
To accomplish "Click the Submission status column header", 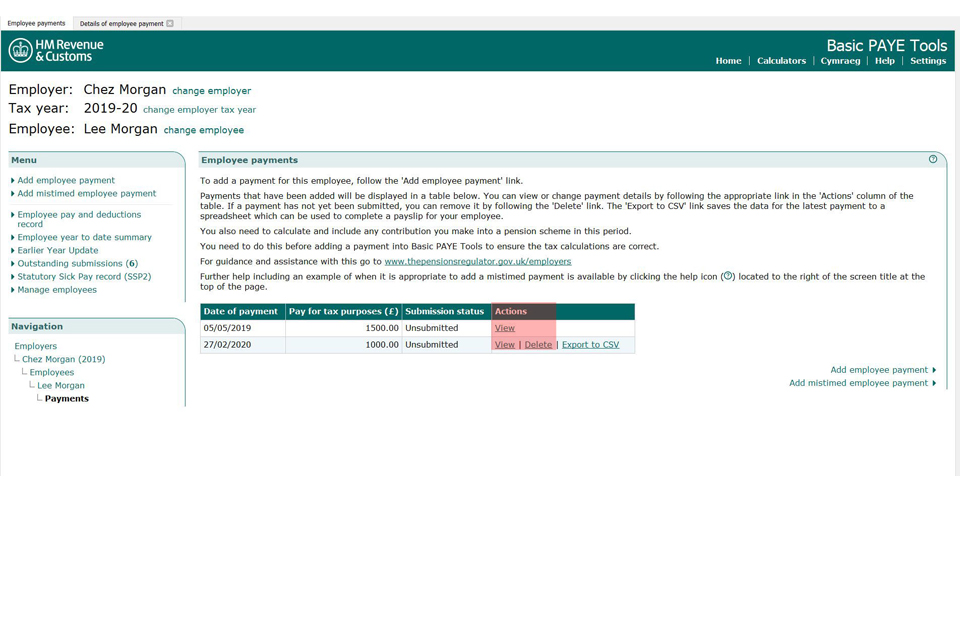I will coord(446,311).
